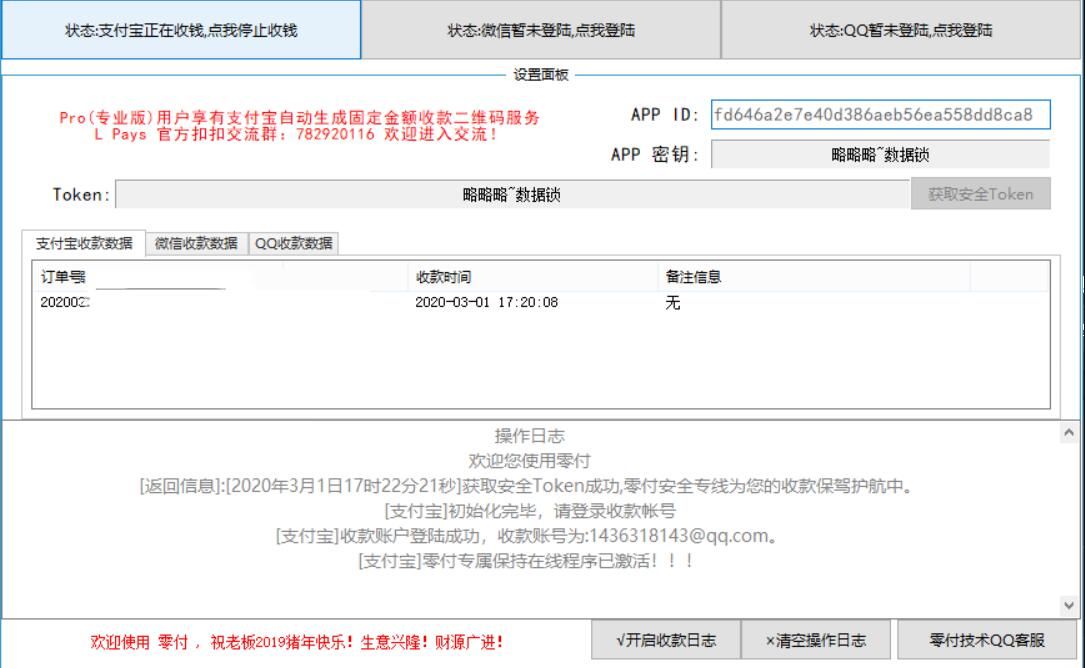The height and width of the screenshot is (668, 1085).
Task: Click the QQ not-logged-in status button
Action: [x=901, y=30]
